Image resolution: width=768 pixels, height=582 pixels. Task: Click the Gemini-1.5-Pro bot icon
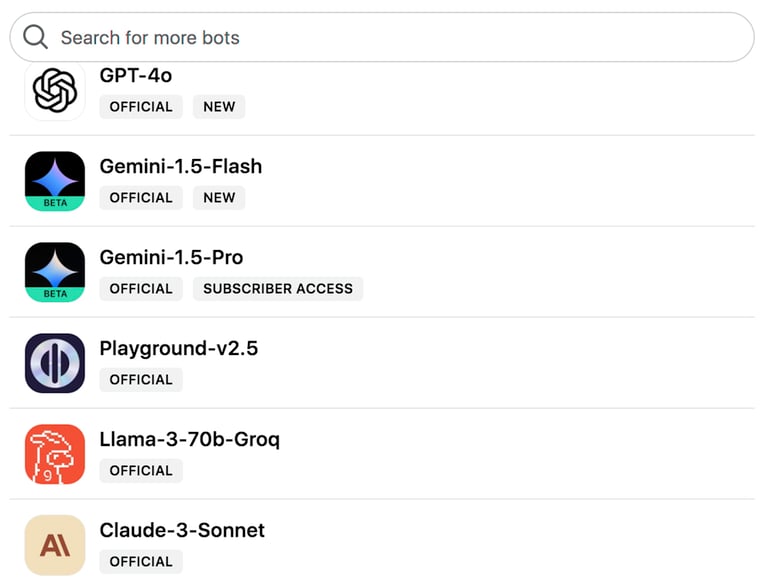coord(55,272)
